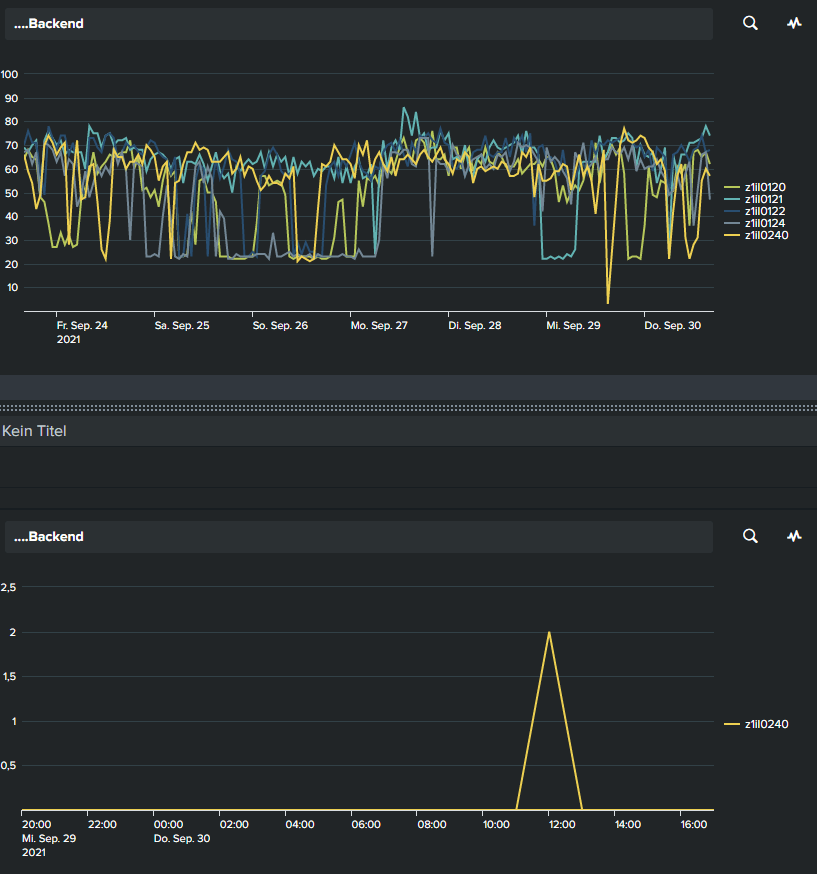Click activity pulse icon in bottom Backend panel
Screen dimensions: 817x874
794,536
